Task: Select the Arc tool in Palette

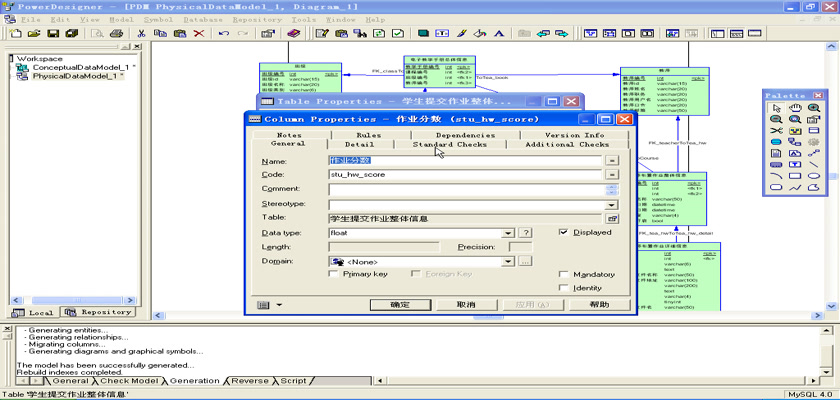Action: pos(776,176)
